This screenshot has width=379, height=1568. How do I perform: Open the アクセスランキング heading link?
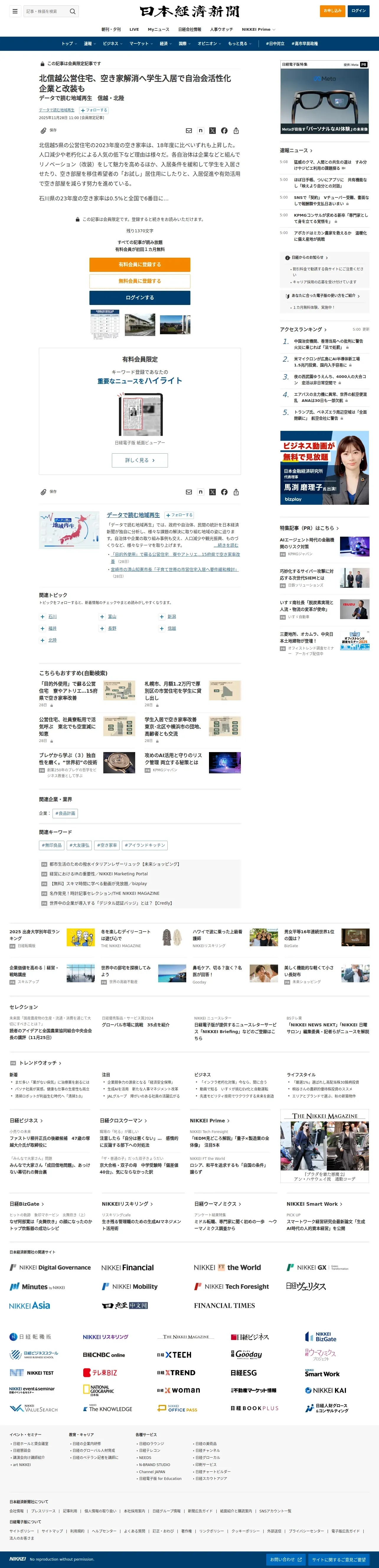click(303, 329)
